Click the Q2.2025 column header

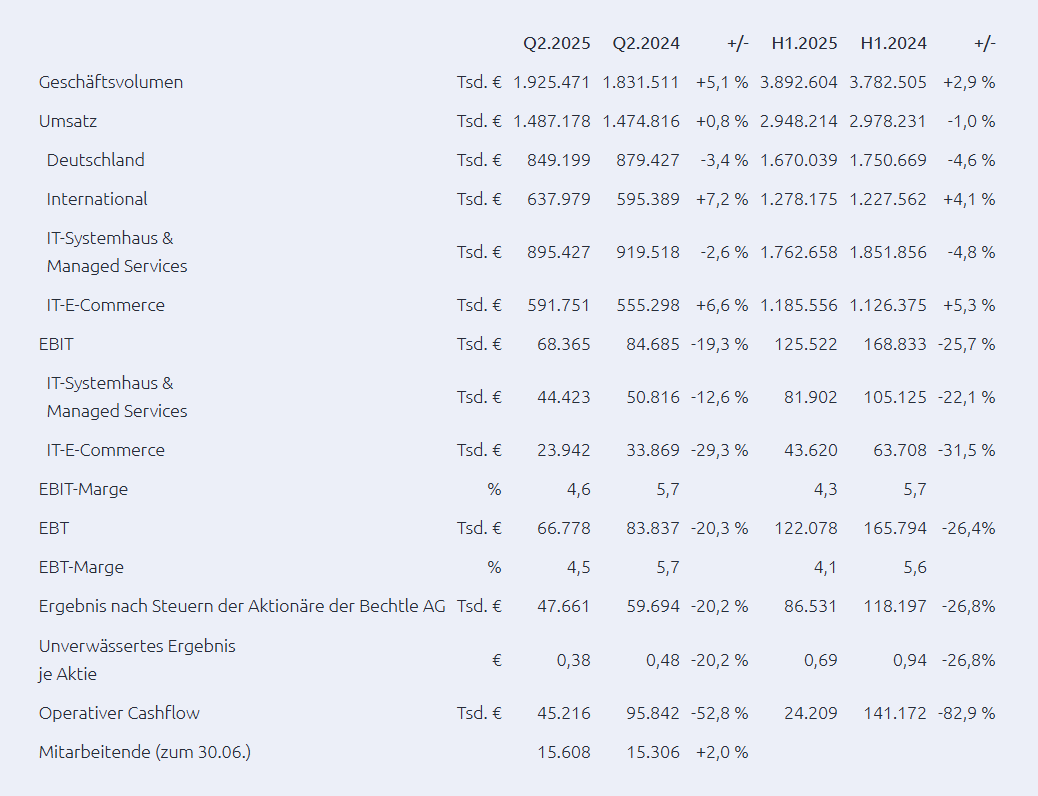556,43
